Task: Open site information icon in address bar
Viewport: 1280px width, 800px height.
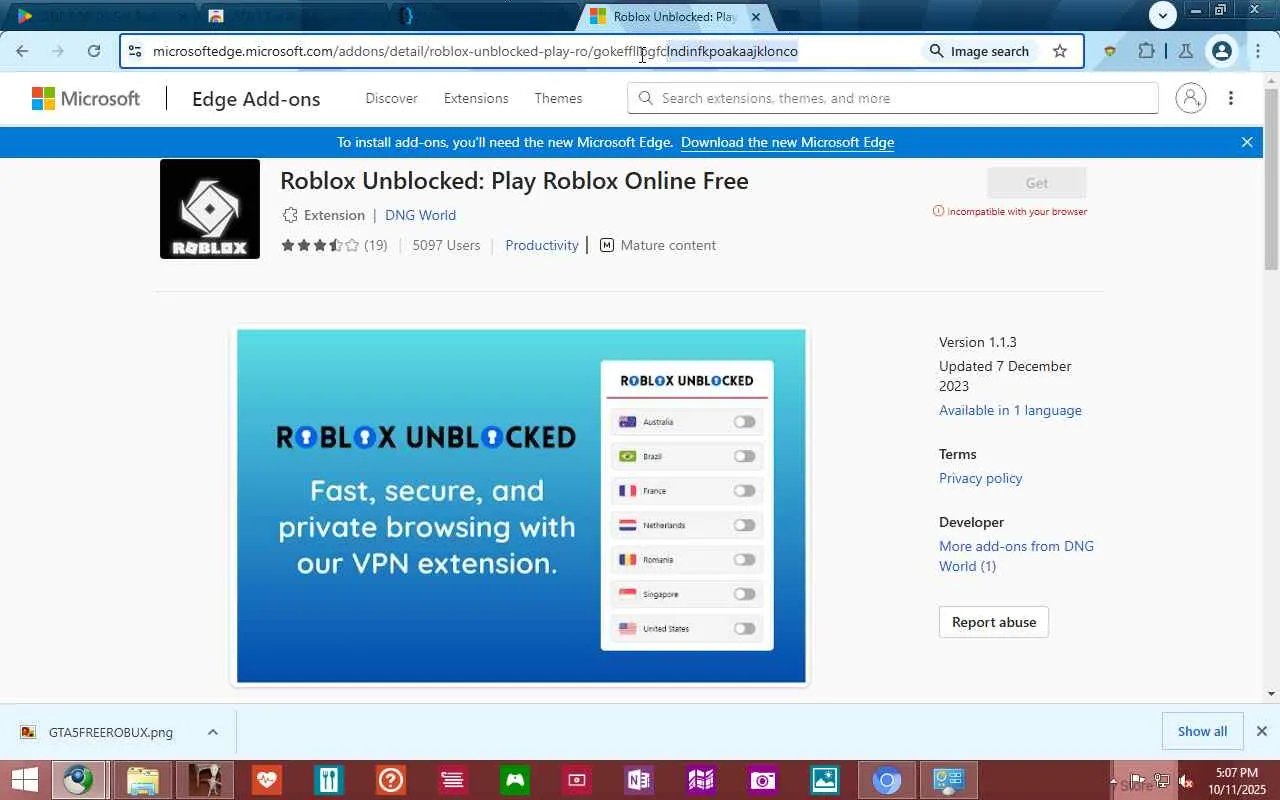Action: (135, 51)
